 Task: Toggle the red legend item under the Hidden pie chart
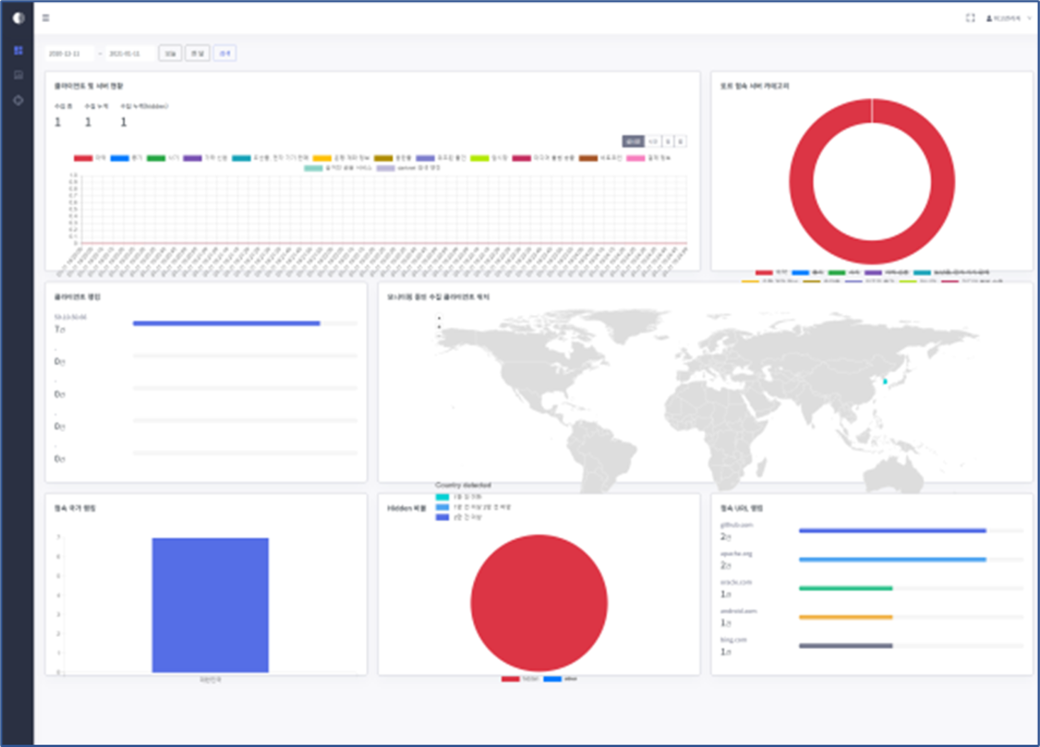point(510,679)
